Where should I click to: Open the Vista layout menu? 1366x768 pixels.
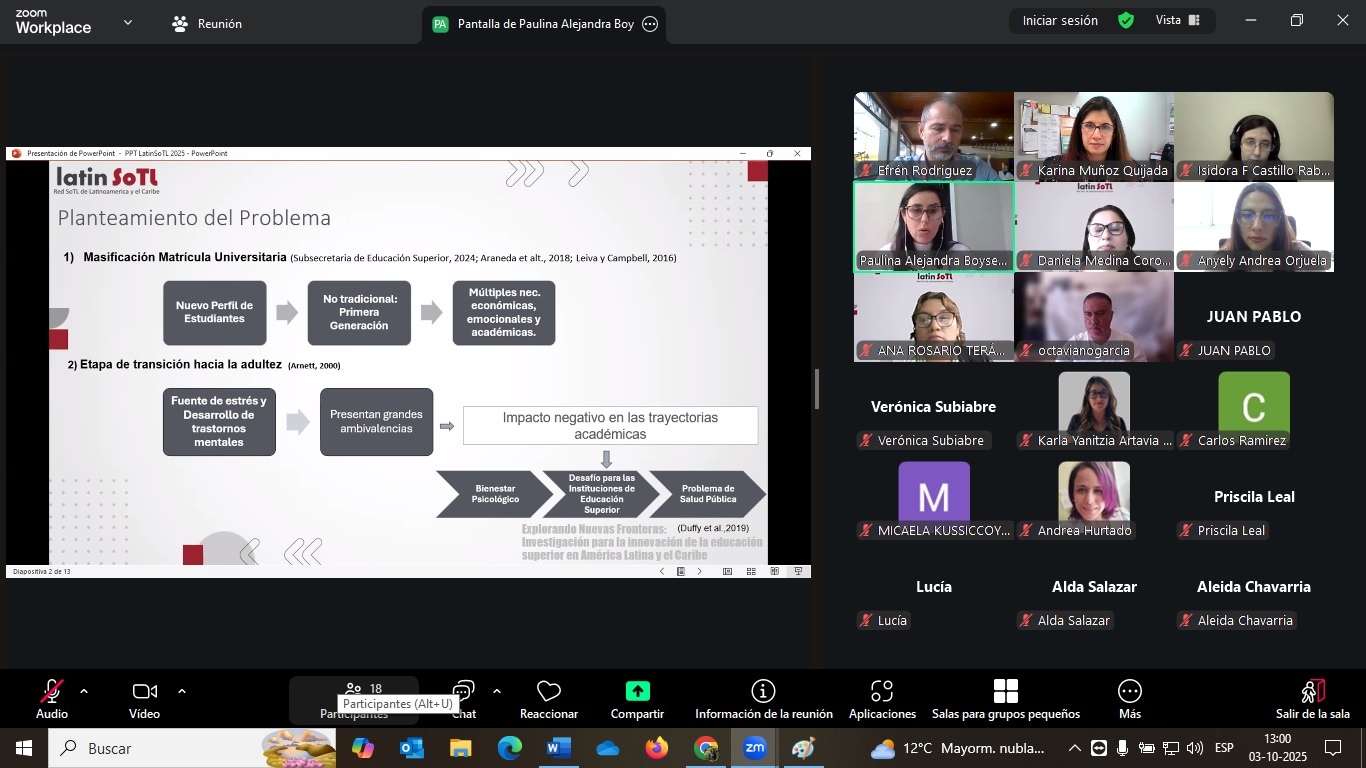point(1177,21)
